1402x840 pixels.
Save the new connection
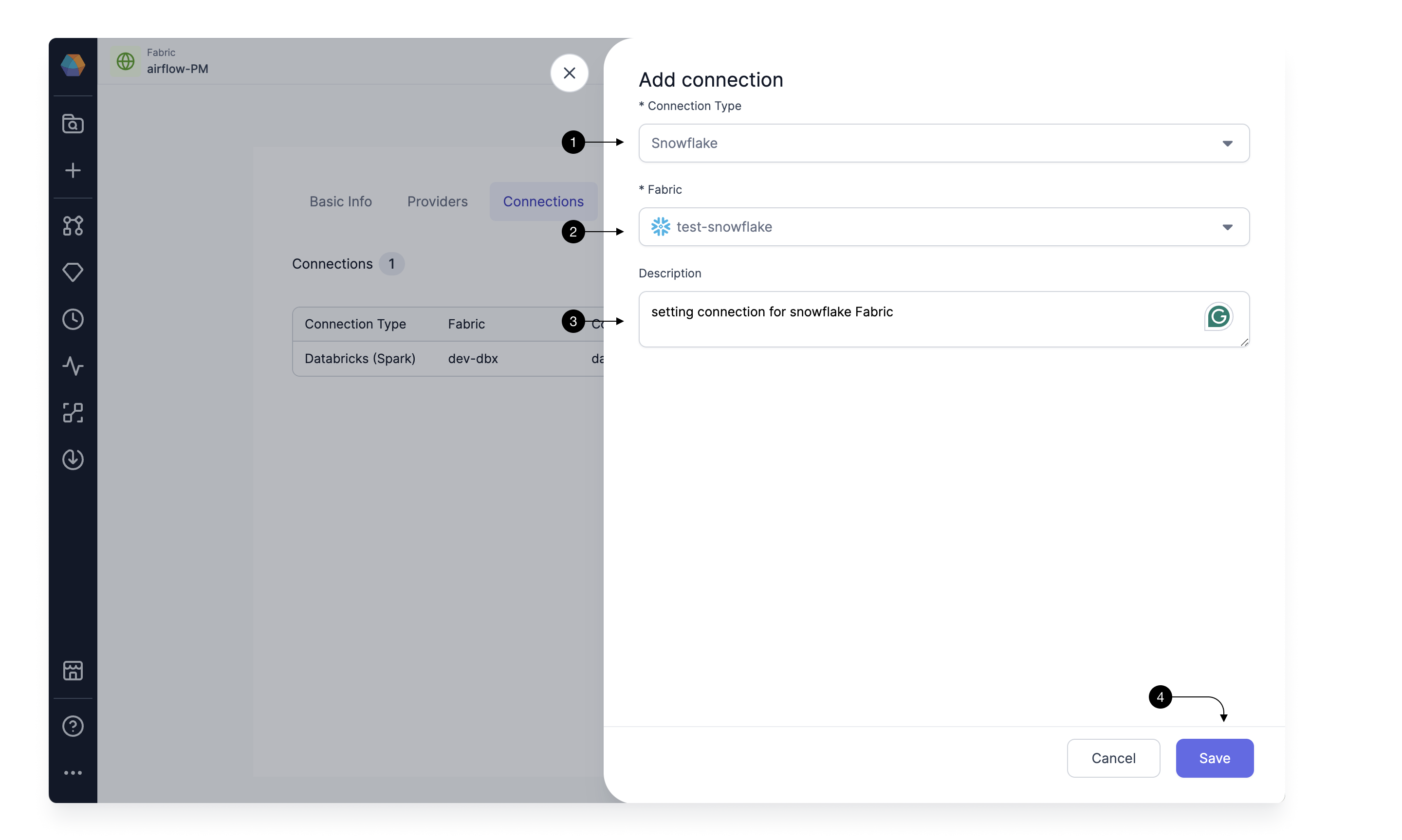coord(1214,758)
